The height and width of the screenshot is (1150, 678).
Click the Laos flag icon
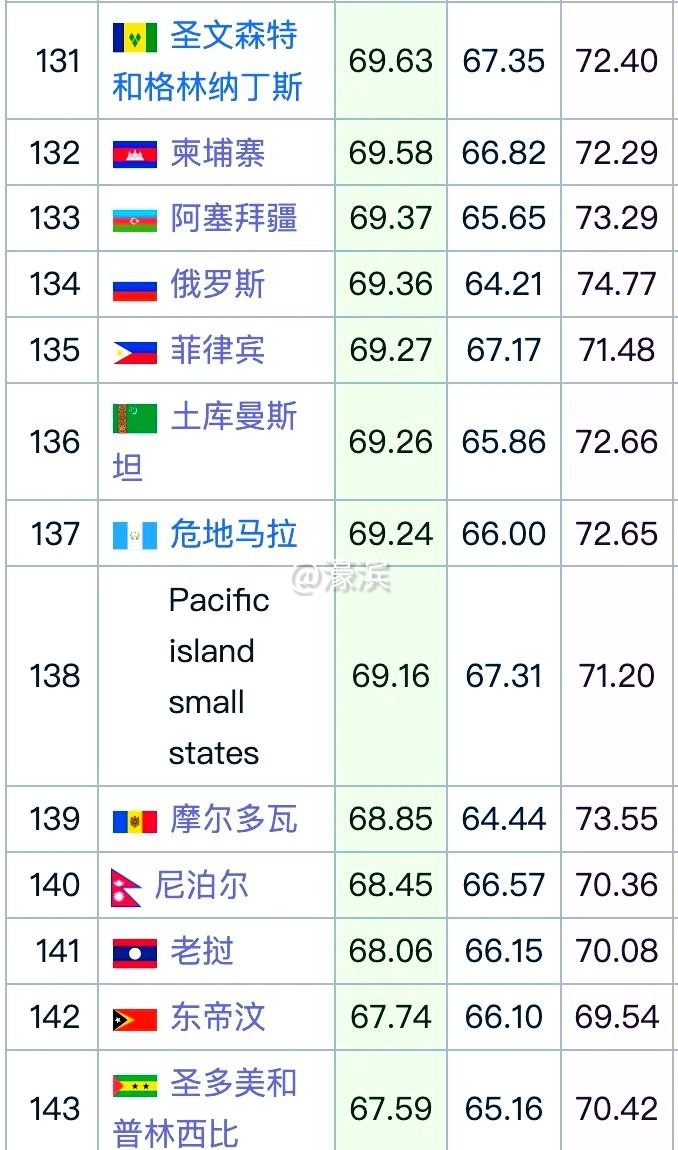[135, 952]
